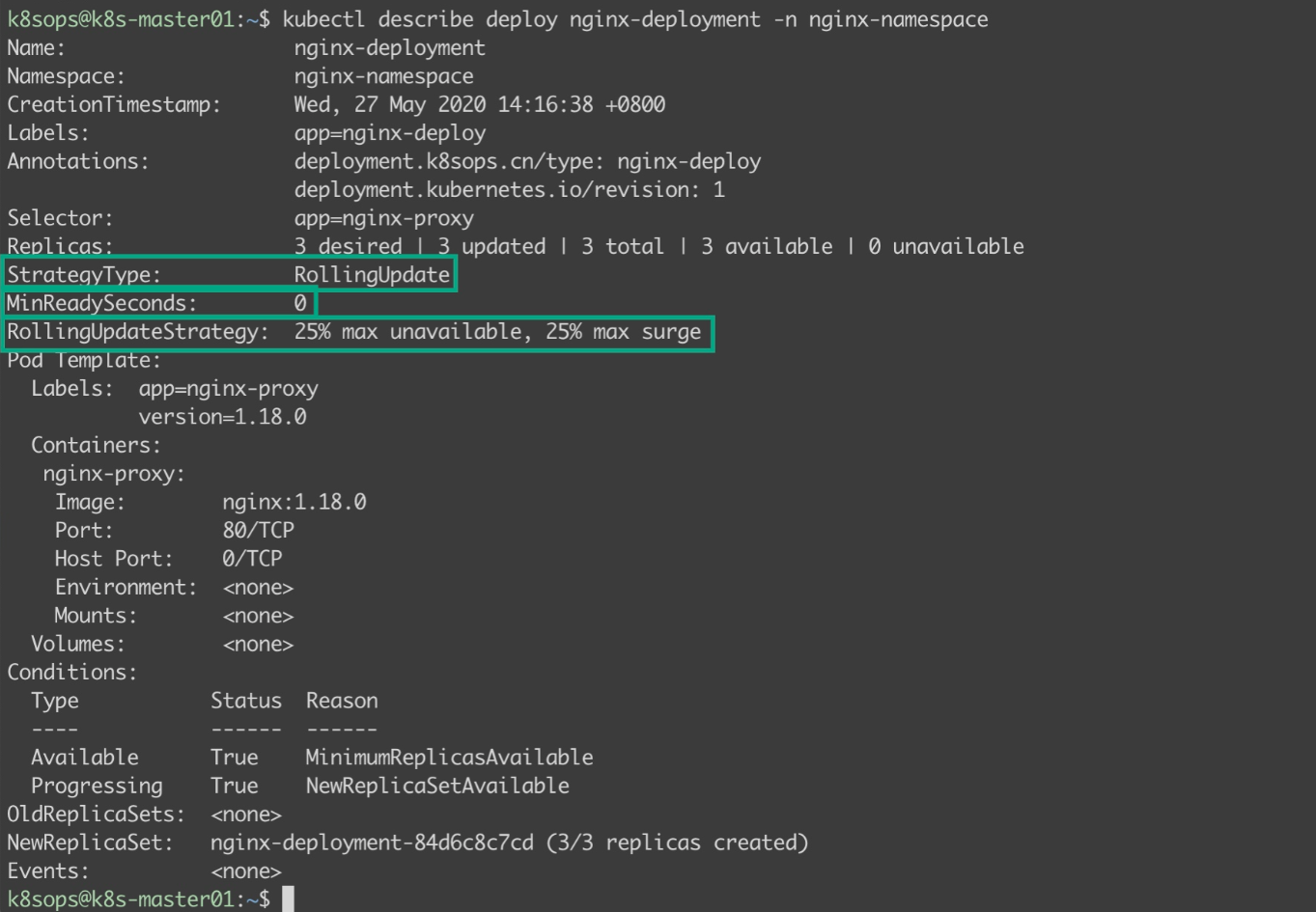The height and width of the screenshot is (912, 1316).
Task: Click the Events none value
Action: 246,871
